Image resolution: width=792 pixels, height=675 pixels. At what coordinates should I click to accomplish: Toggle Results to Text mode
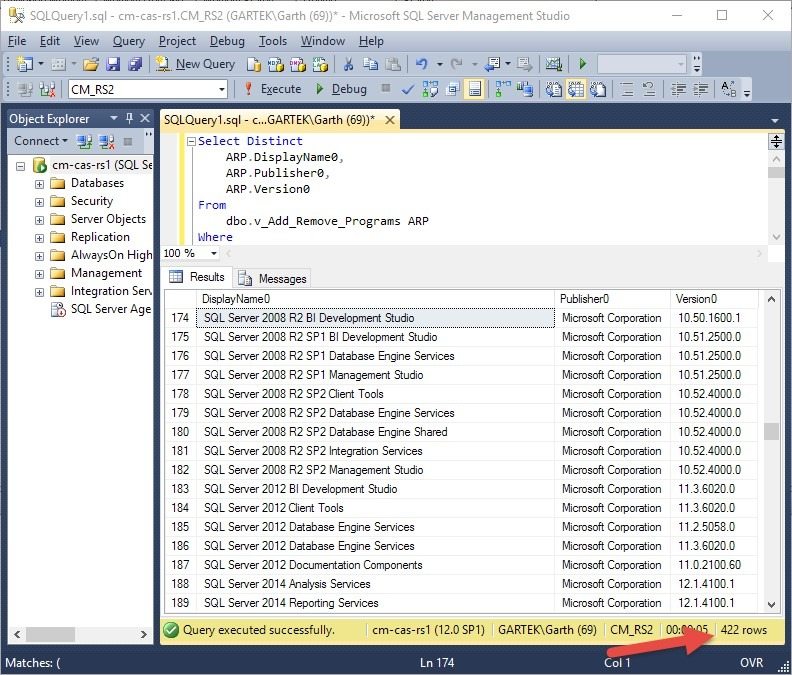click(554, 90)
